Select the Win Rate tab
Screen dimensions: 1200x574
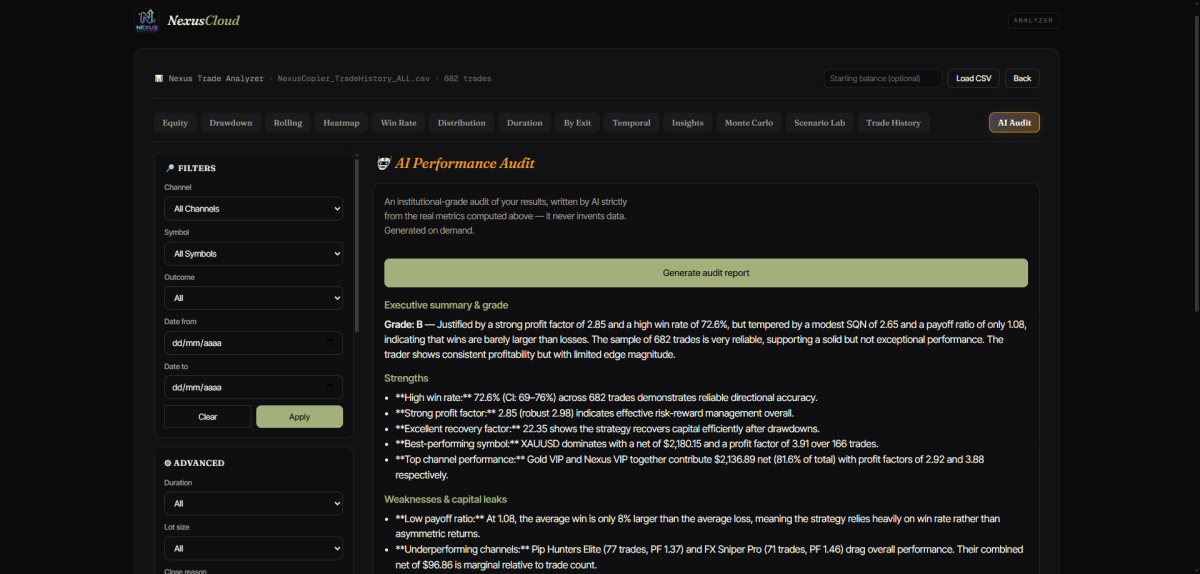[399, 123]
